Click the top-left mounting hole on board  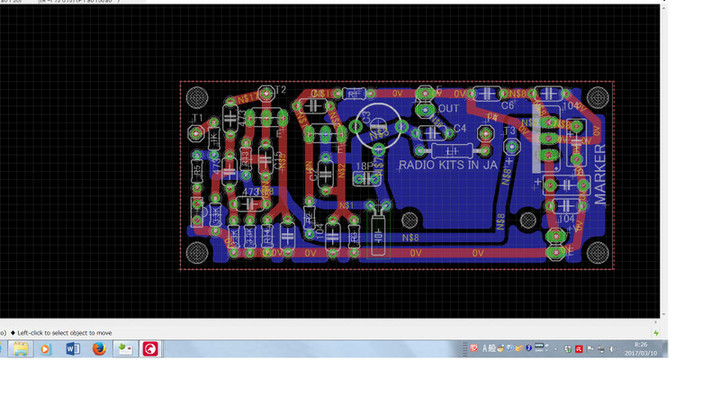[196, 97]
